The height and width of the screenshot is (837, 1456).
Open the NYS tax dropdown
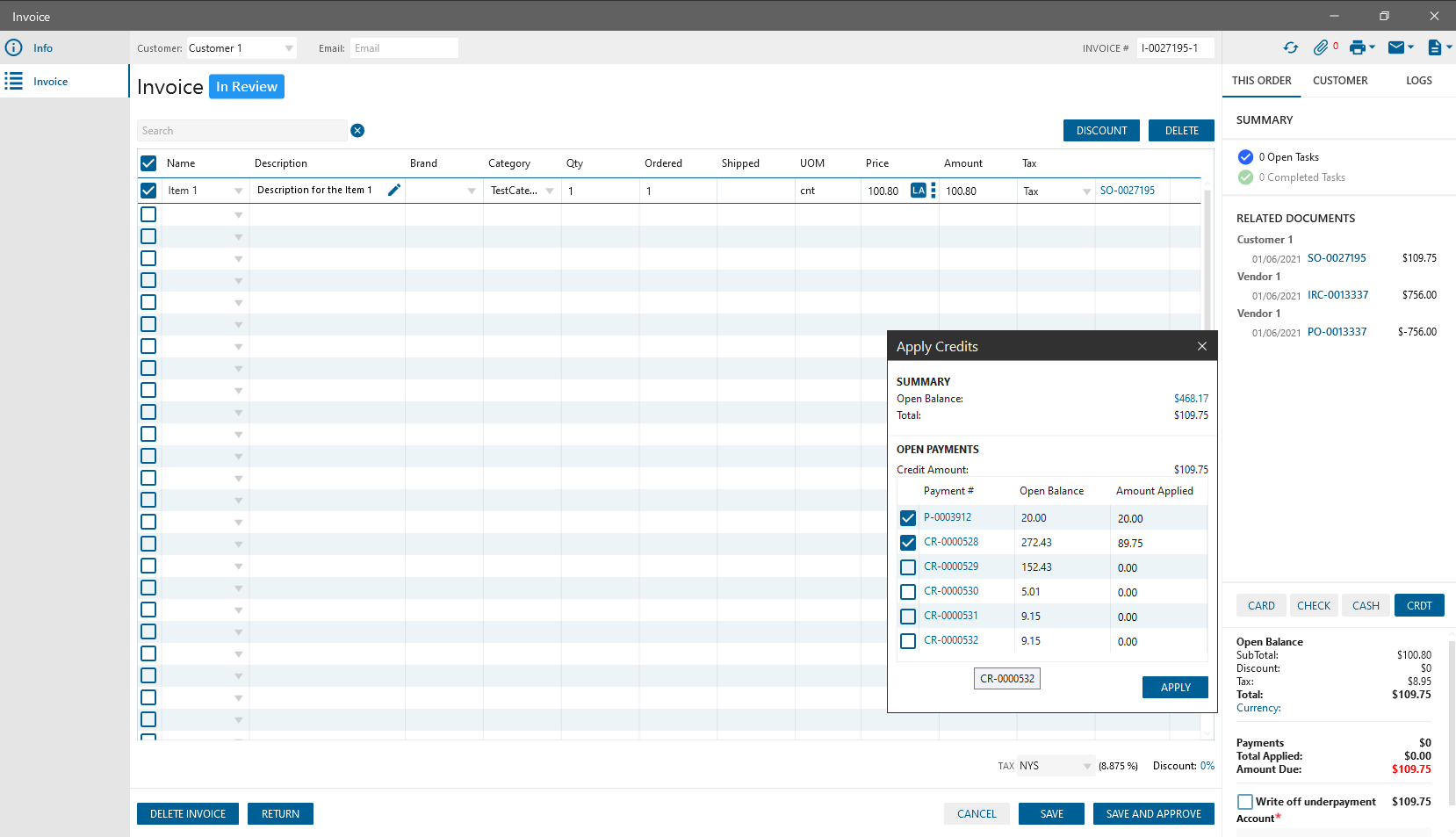click(1087, 766)
